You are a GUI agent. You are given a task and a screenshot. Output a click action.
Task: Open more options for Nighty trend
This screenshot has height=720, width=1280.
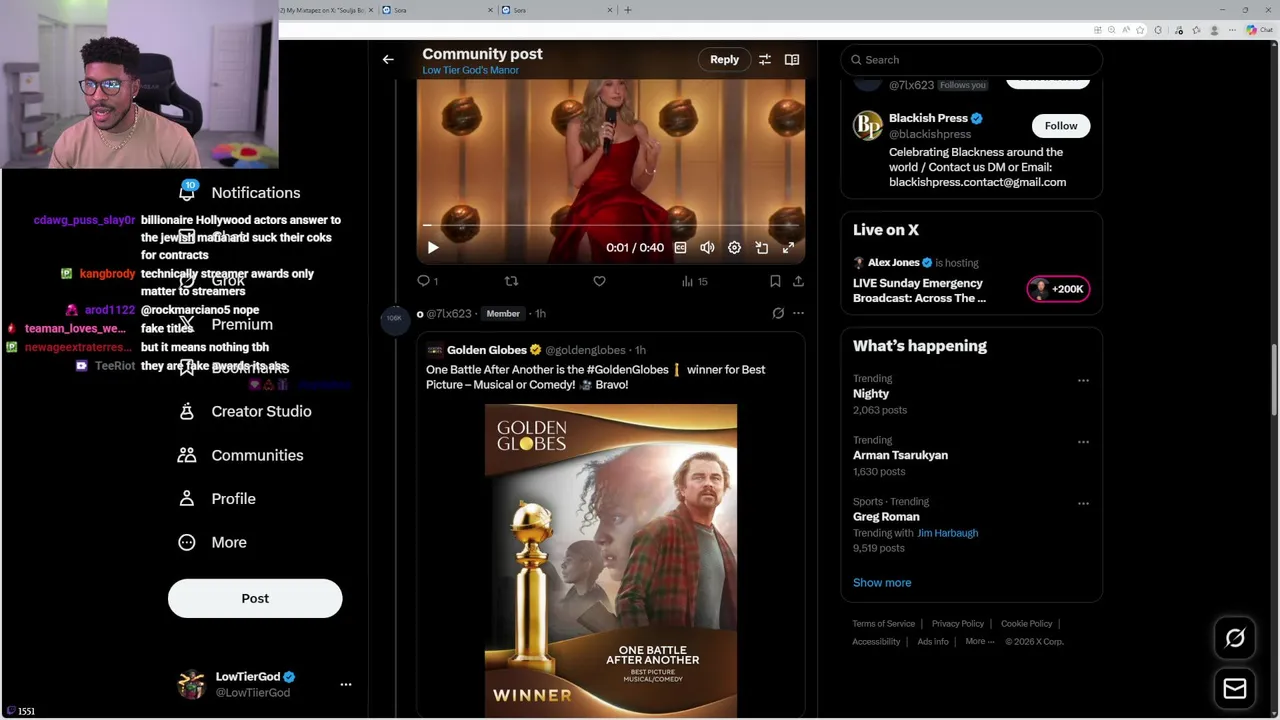(1083, 380)
